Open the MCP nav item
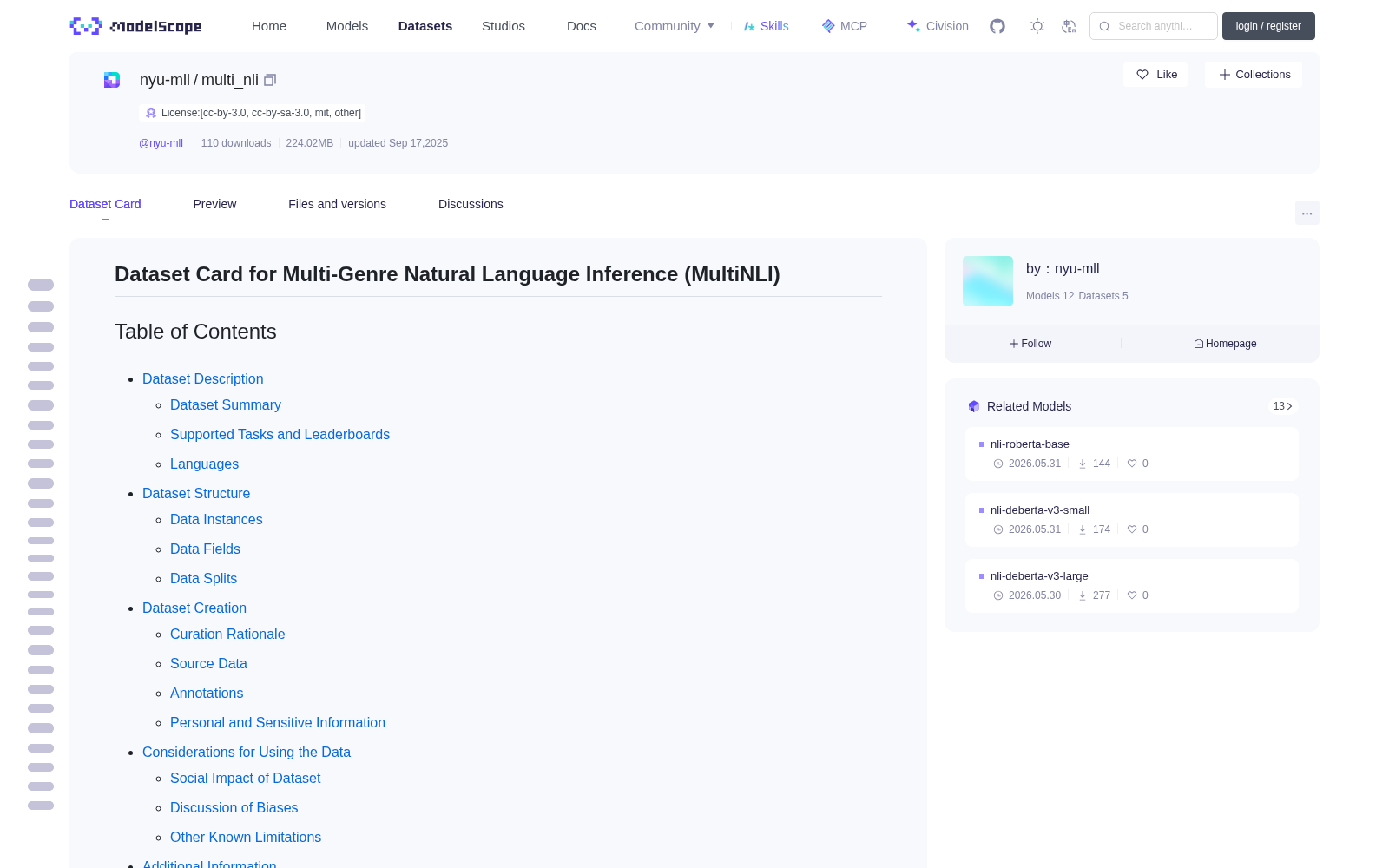The image size is (1389, 868). click(845, 26)
